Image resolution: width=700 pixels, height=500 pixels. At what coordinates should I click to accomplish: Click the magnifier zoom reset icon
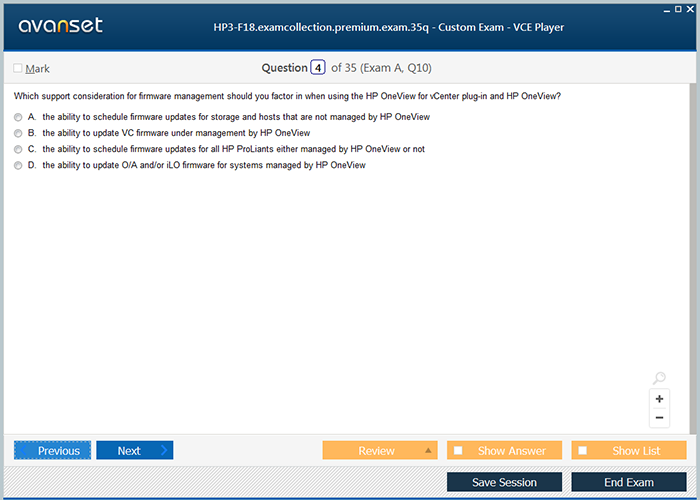tap(659, 378)
